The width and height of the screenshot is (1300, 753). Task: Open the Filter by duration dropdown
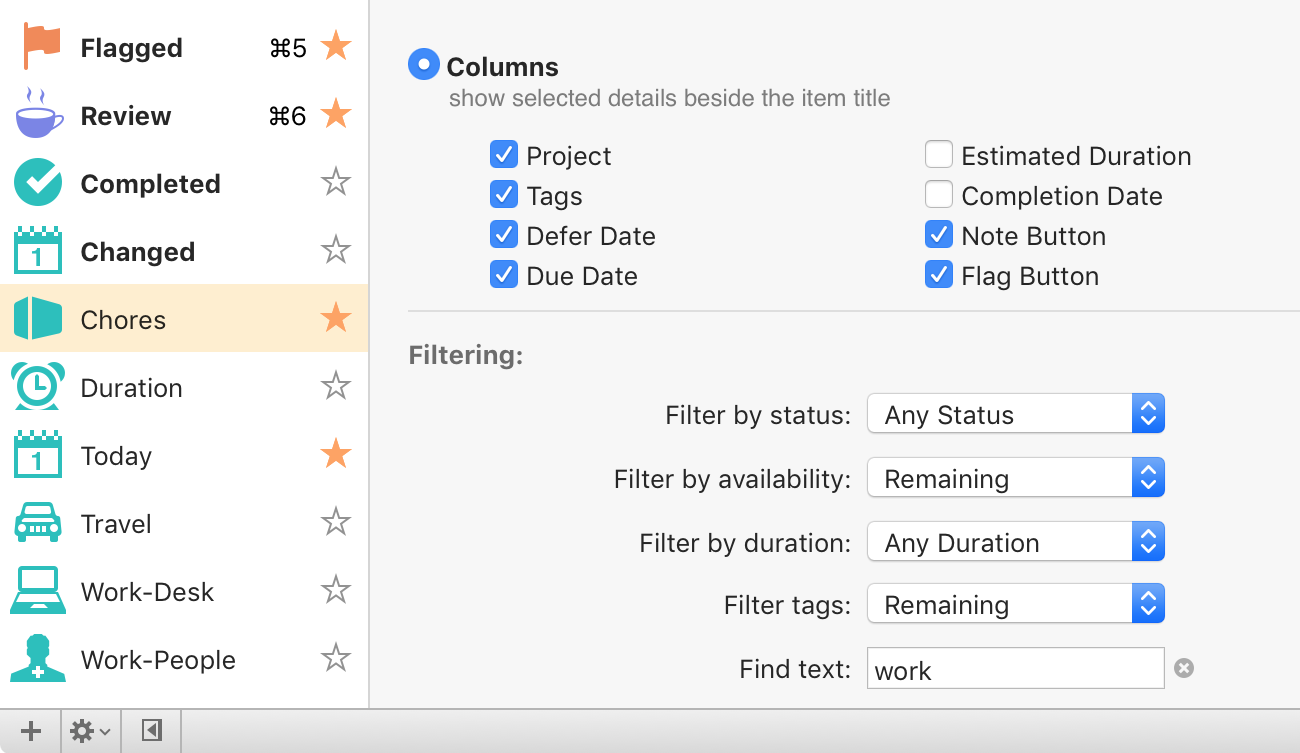tap(1016, 542)
